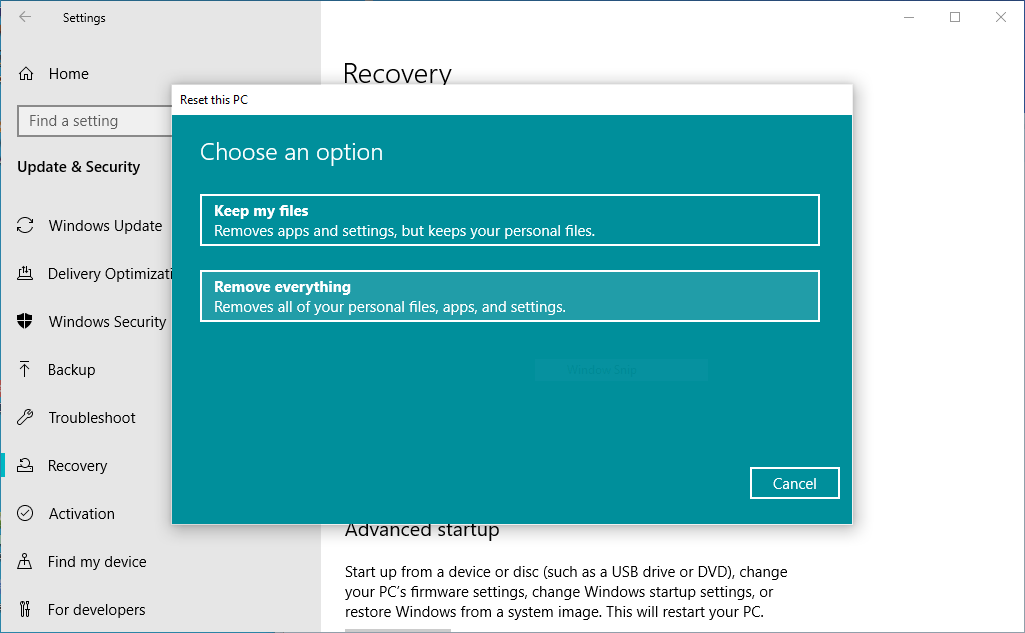Select the Keep my files option
Image resolution: width=1025 pixels, height=633 pixels.
pos(510,219)
